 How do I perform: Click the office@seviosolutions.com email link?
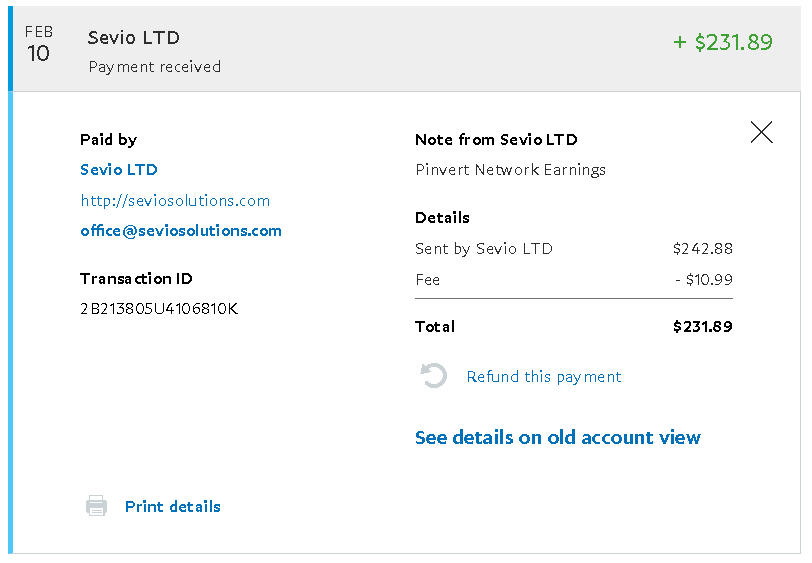click(x=181, y=230)
